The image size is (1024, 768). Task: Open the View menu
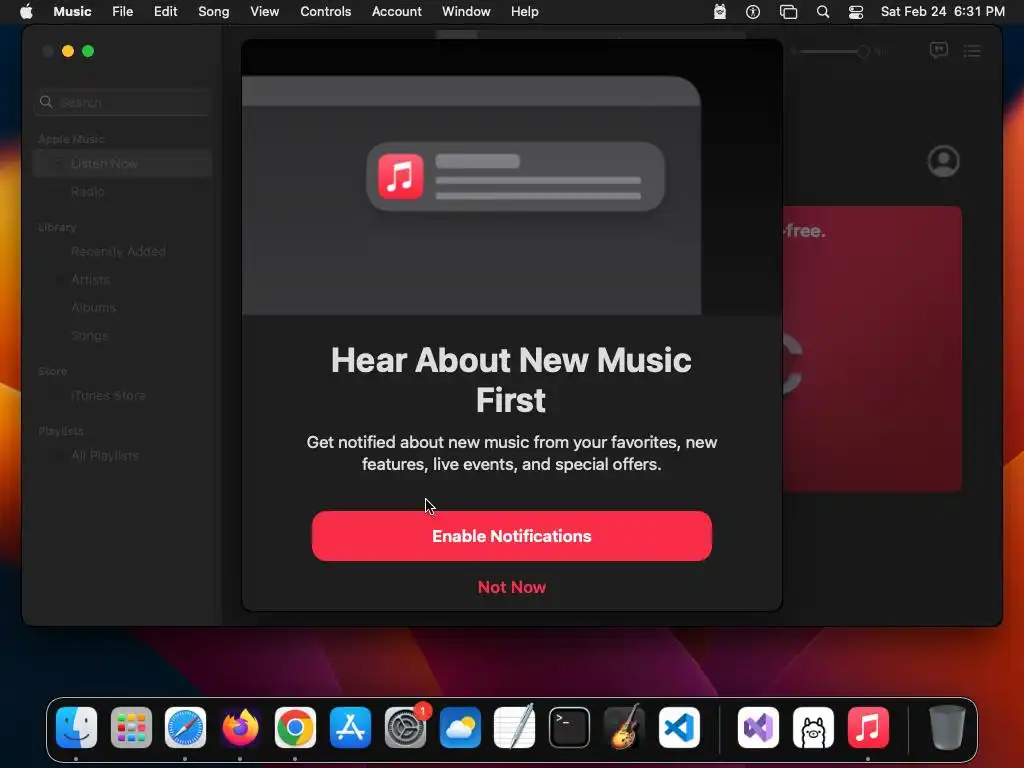click(x=264, y=12)
